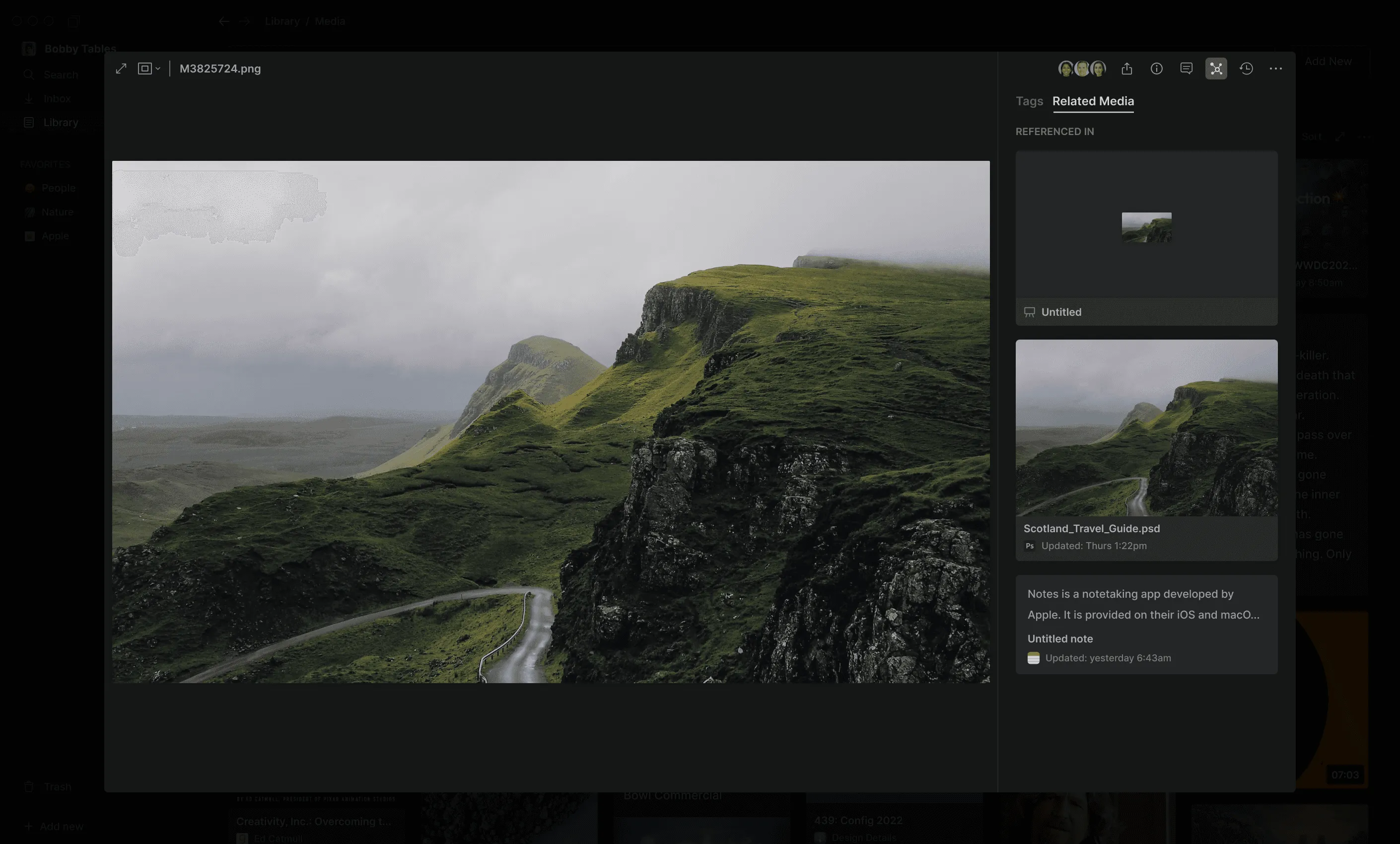
Task: Open the Untitled note reference card
Action: (1146, 625)
